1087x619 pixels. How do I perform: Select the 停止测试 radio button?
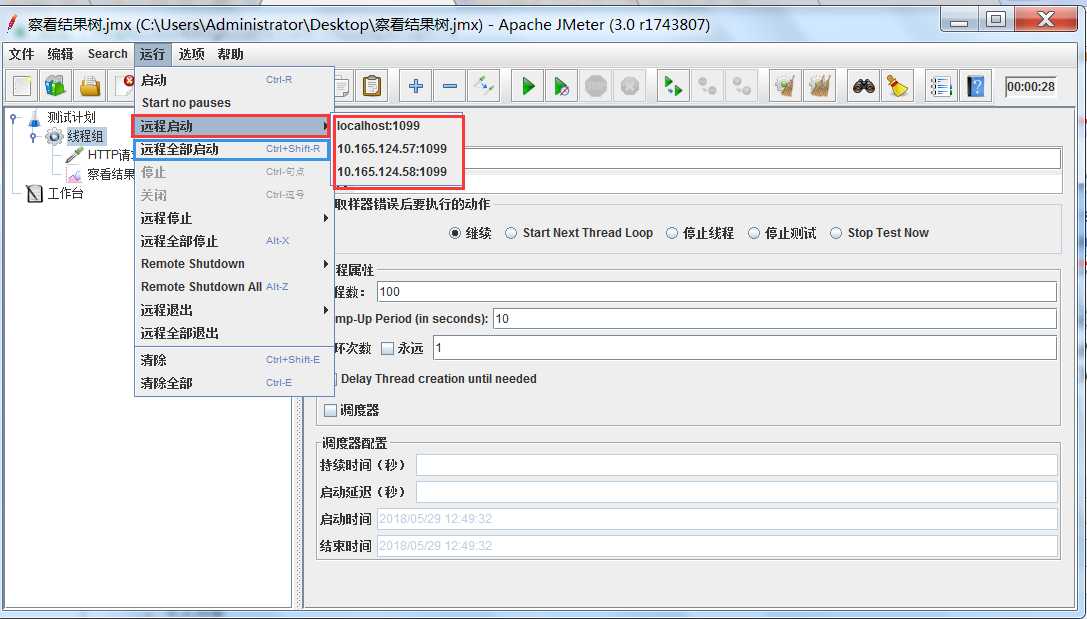tap(754, 234)
